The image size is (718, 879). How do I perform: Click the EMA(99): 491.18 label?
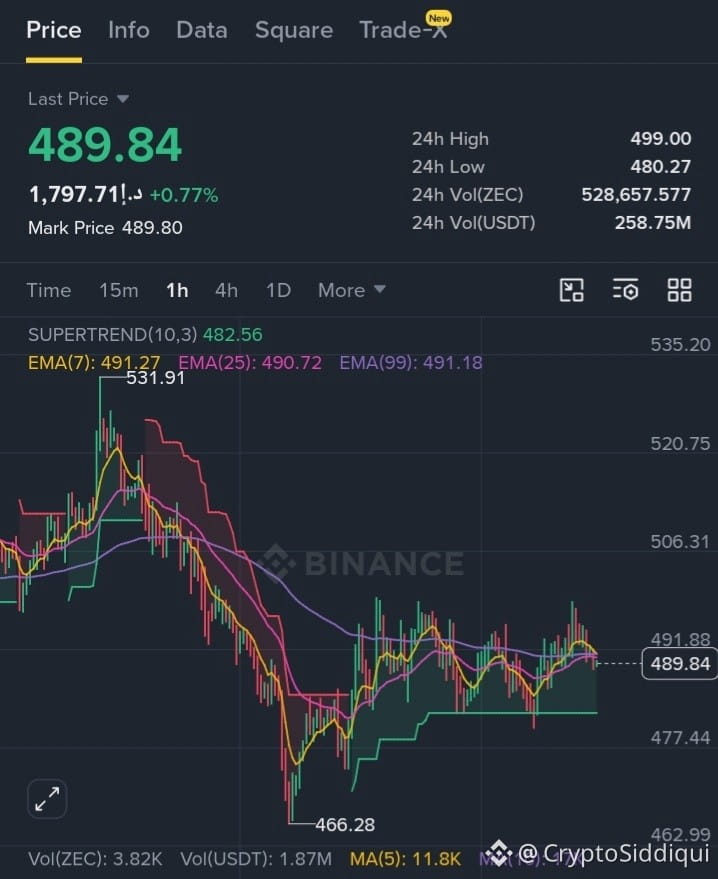(x=411, y=363)
